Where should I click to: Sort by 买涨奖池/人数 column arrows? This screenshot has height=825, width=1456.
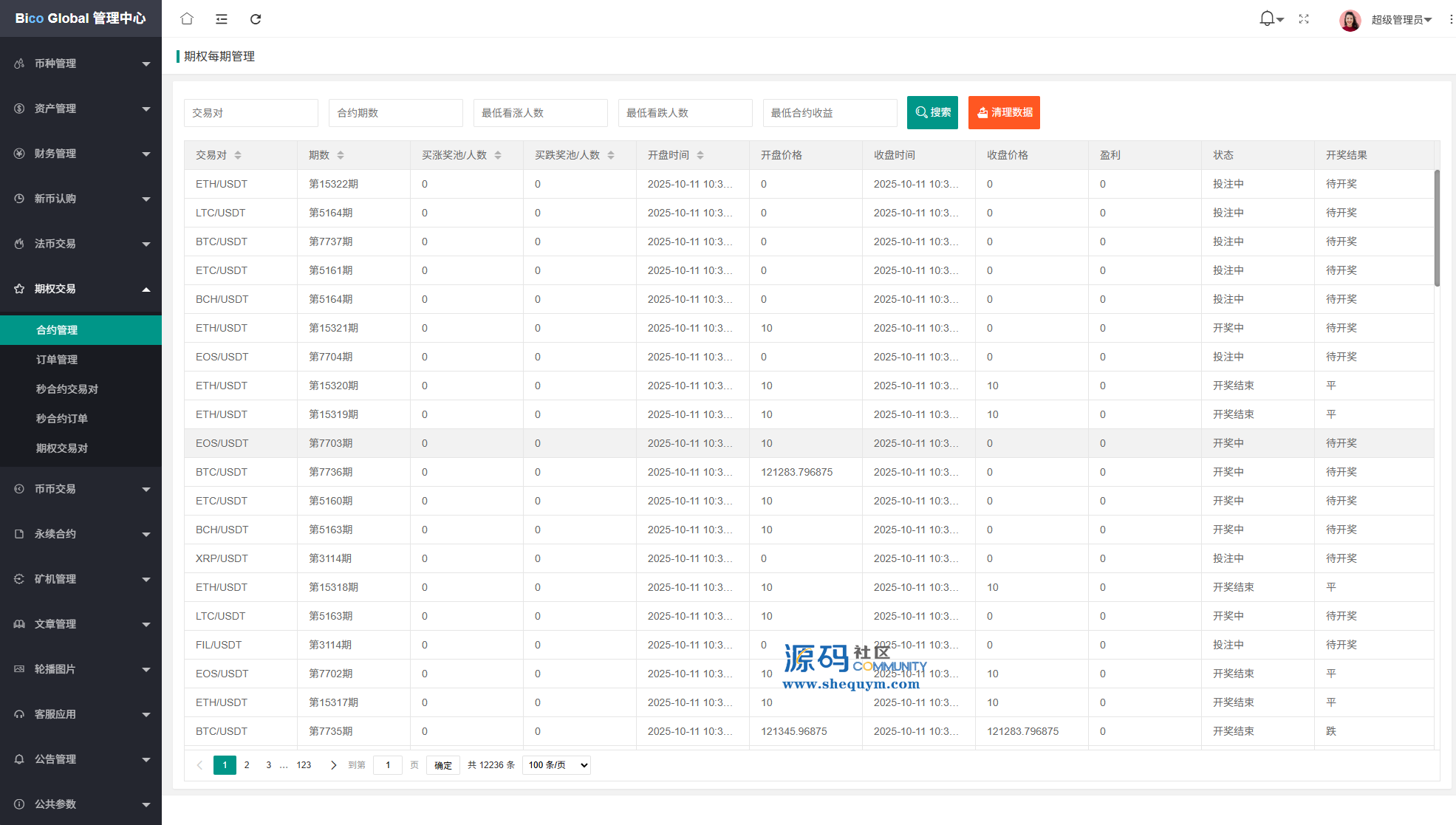coord(498,155)
